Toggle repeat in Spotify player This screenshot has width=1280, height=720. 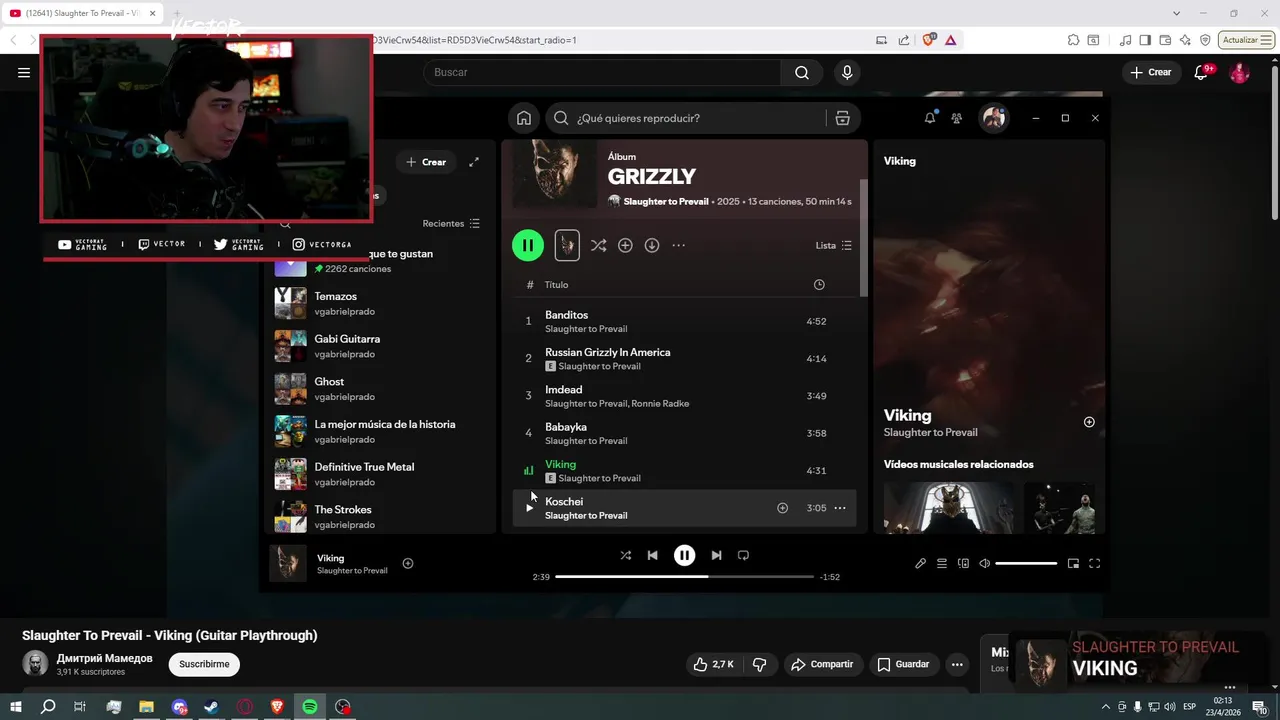pyautogui.click(x=743, y=555)
